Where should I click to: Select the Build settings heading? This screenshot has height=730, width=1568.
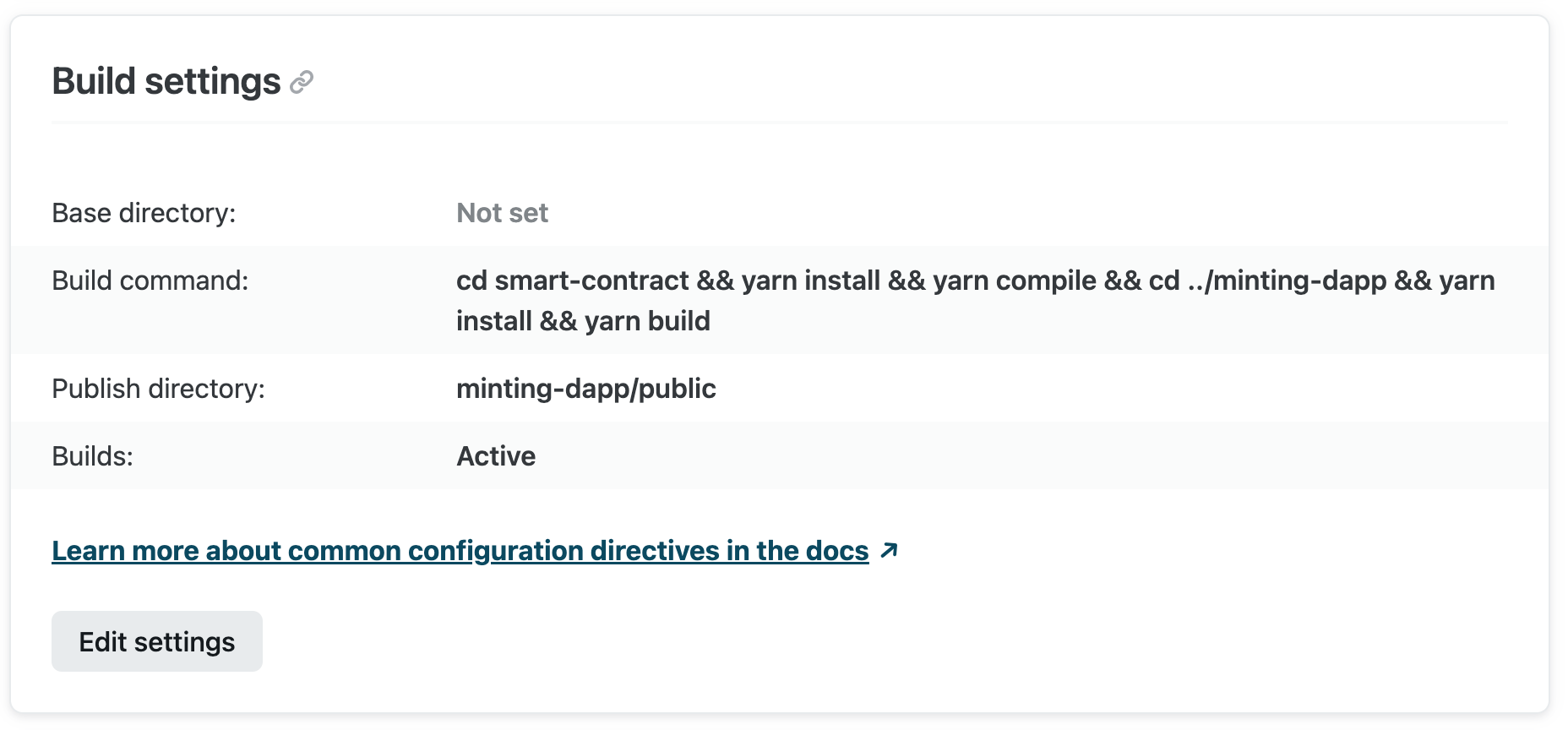[167, 80]
